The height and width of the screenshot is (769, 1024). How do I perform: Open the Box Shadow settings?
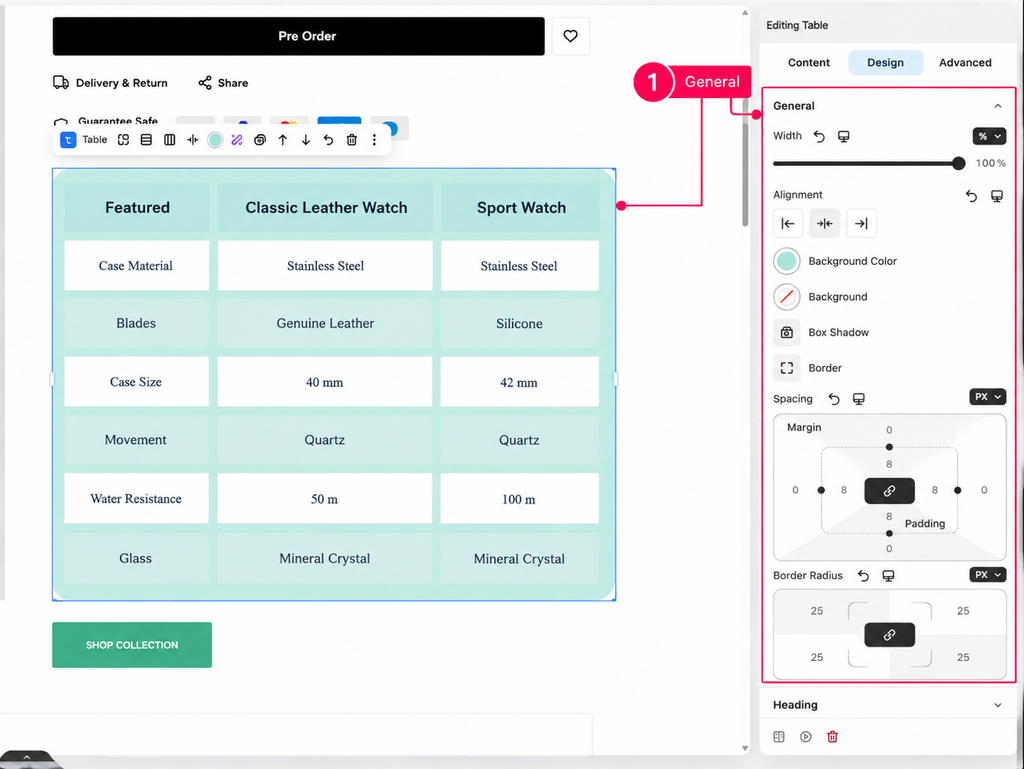click(787, 332)
